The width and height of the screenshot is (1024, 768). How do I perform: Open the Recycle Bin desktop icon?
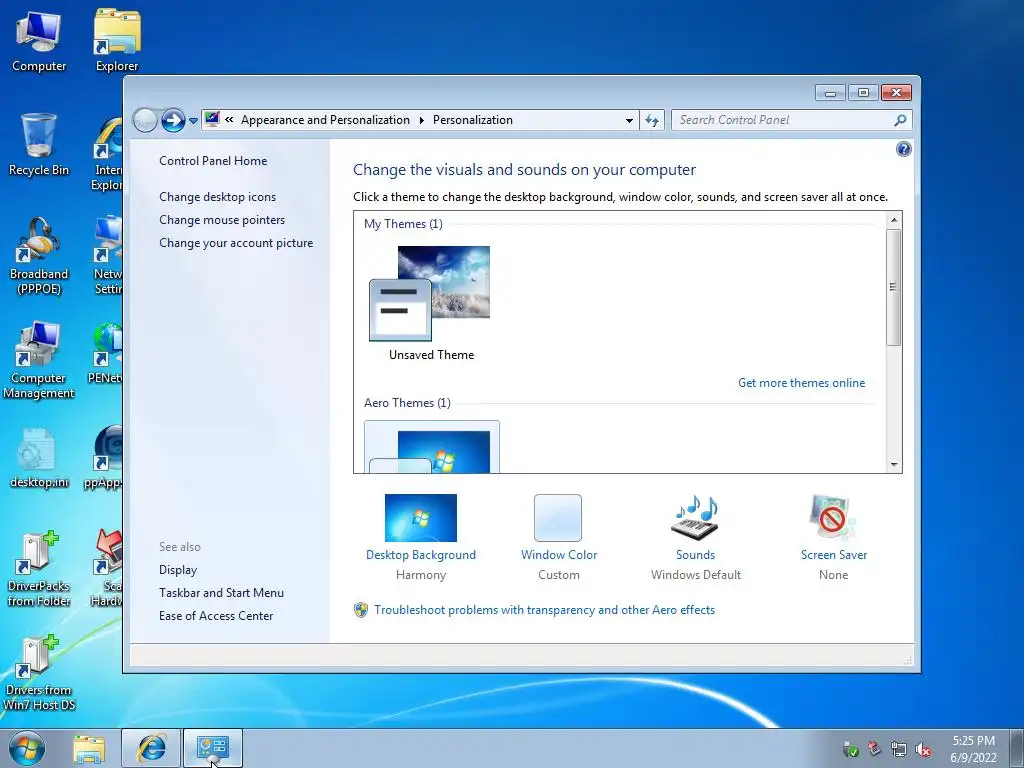[x=39, y=144]
